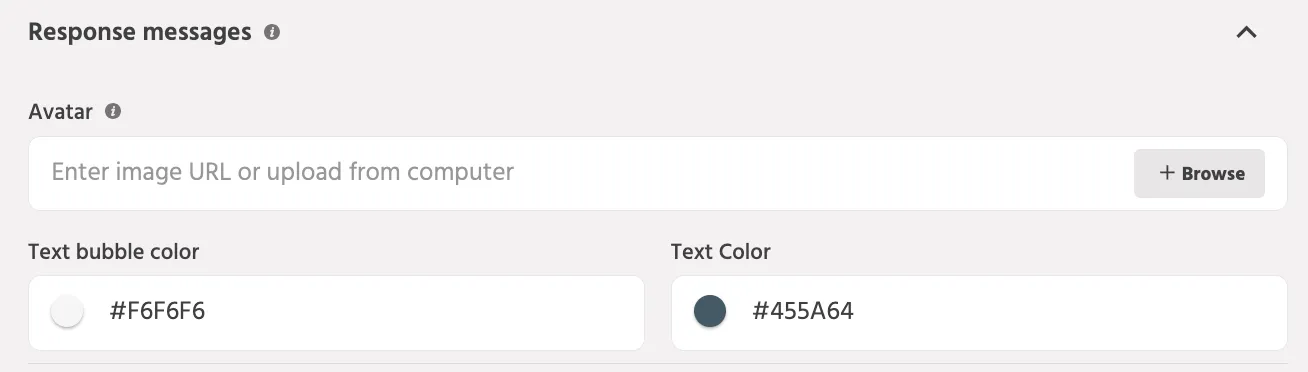Click the #F6F6F6 hex value

[x=157, y=312]
